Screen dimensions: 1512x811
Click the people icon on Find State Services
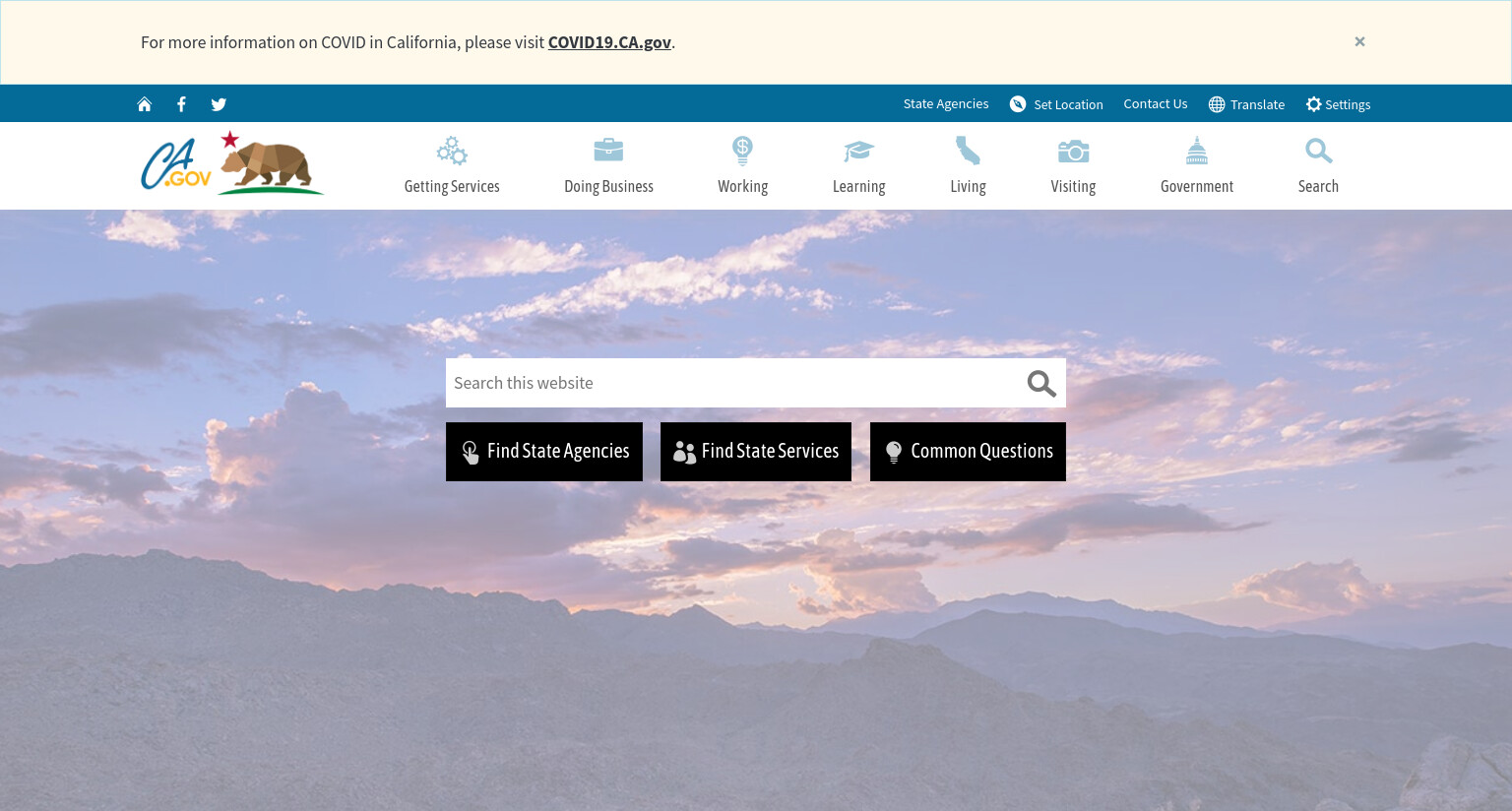pyautogui.click(x=684, y=452)
